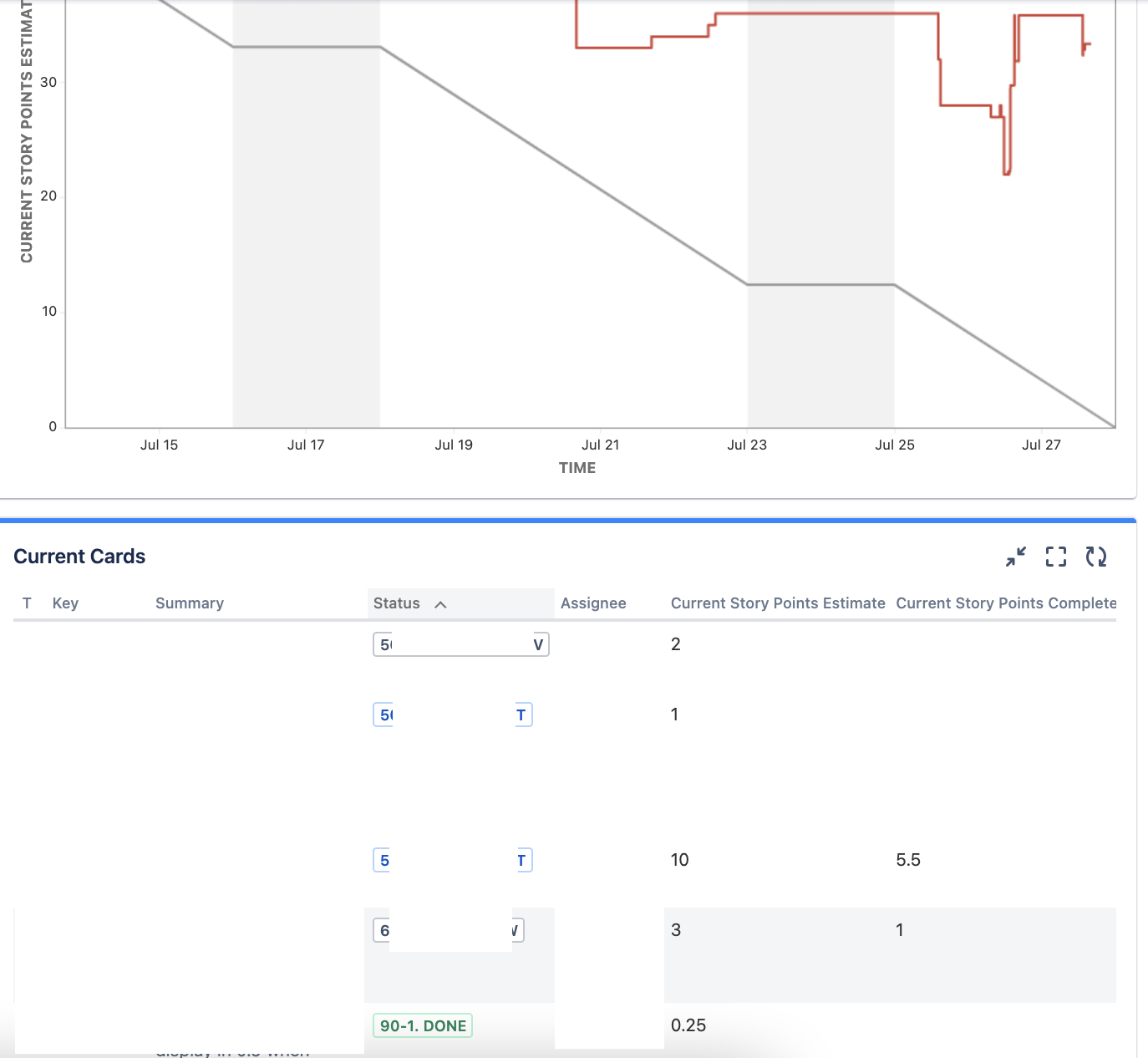
Task: Collapse the Current Cards panel
Action: 1016,557
